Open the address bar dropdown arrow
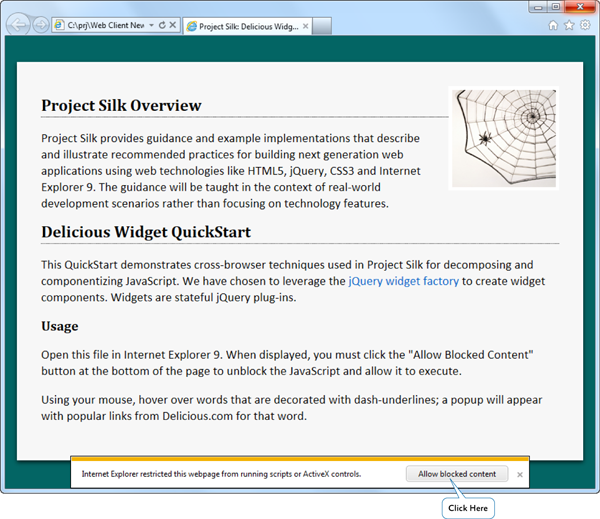This screenshot has width=600, height=519. tap(152, 25)
